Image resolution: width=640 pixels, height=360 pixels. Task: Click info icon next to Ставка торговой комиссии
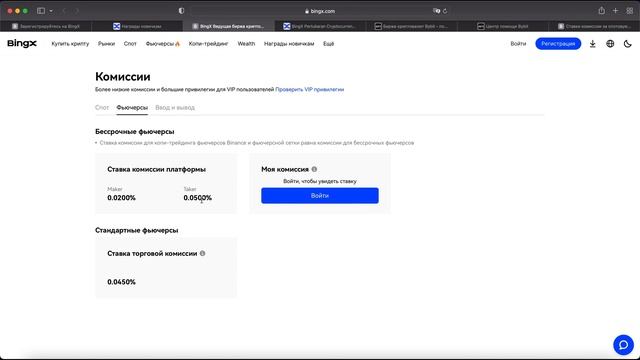click(x=202, y=253)
